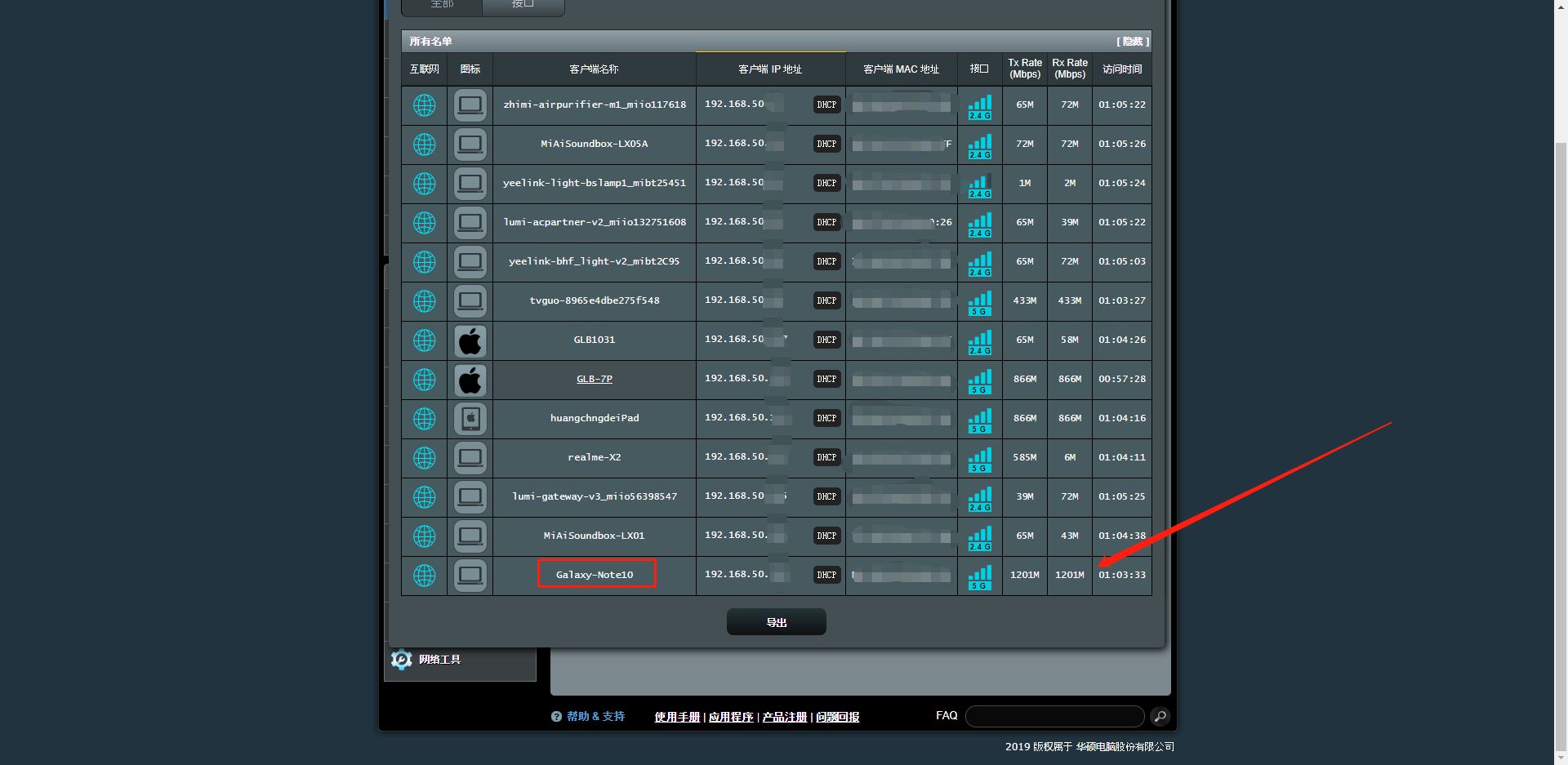
Task: Switch to the 全部 tab
Action: [442, 6]
